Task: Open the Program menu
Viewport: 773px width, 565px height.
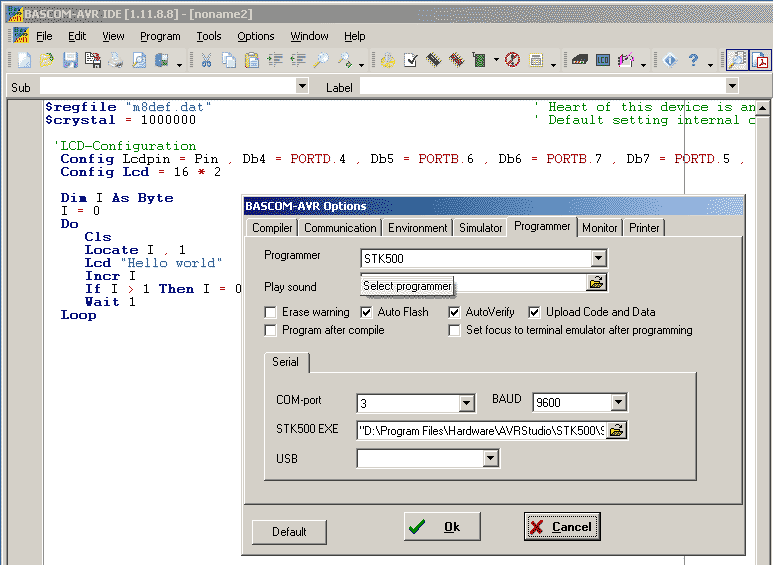Action: tap(160, 36)
